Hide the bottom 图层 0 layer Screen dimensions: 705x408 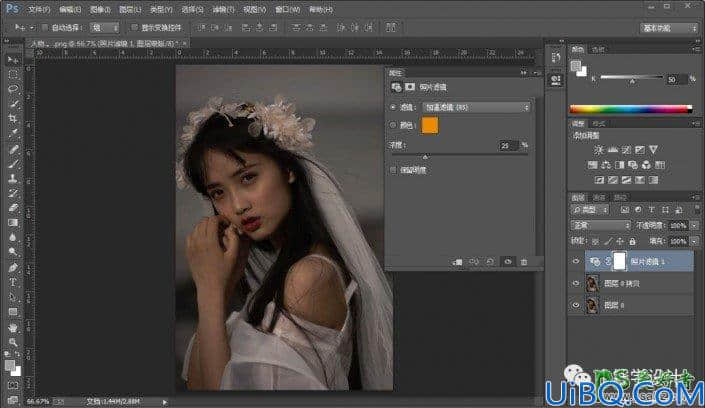pos(576,305)
